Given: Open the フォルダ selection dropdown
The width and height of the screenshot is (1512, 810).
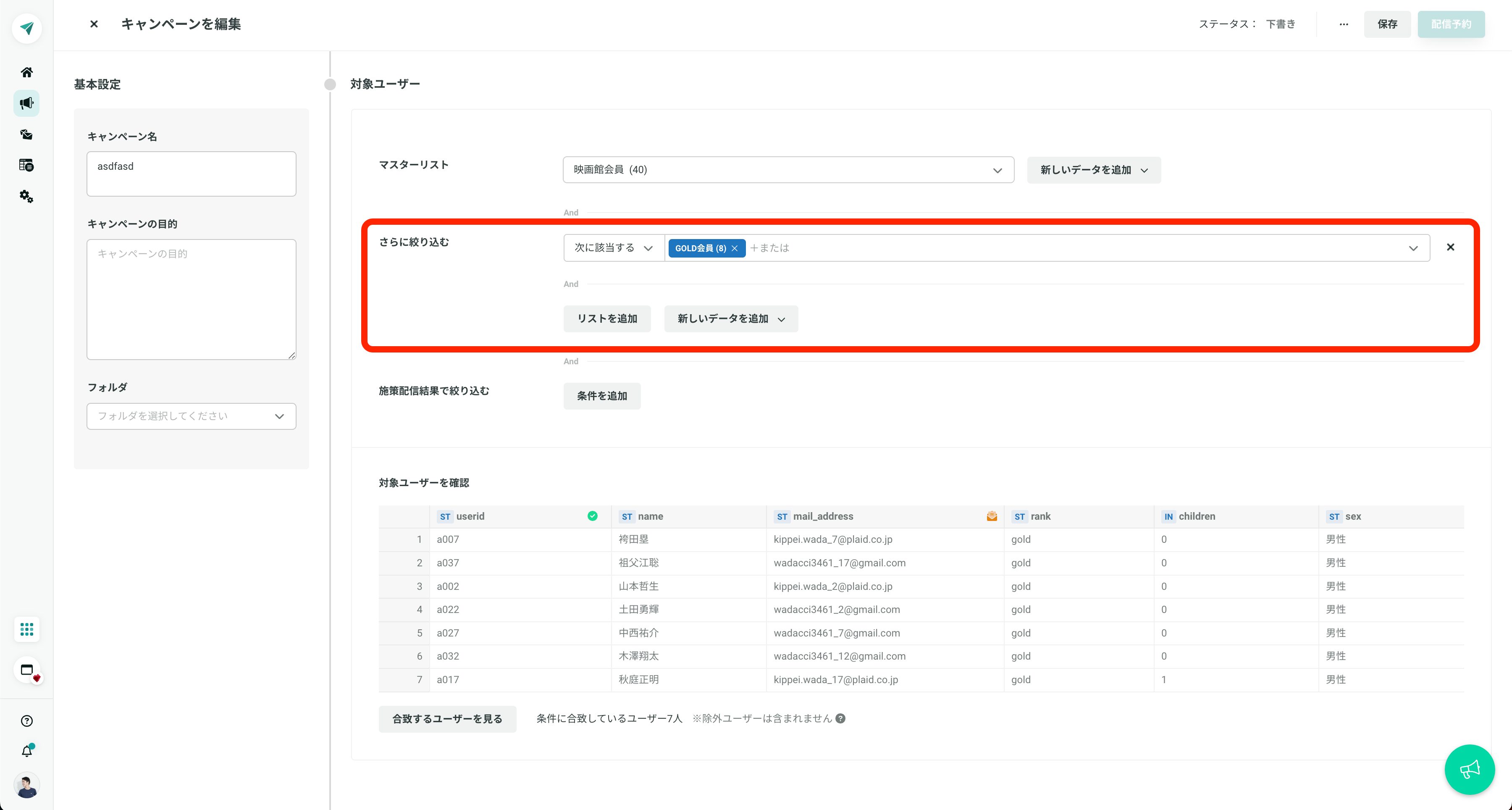Looking at the screenshot, I should point(192,416).
